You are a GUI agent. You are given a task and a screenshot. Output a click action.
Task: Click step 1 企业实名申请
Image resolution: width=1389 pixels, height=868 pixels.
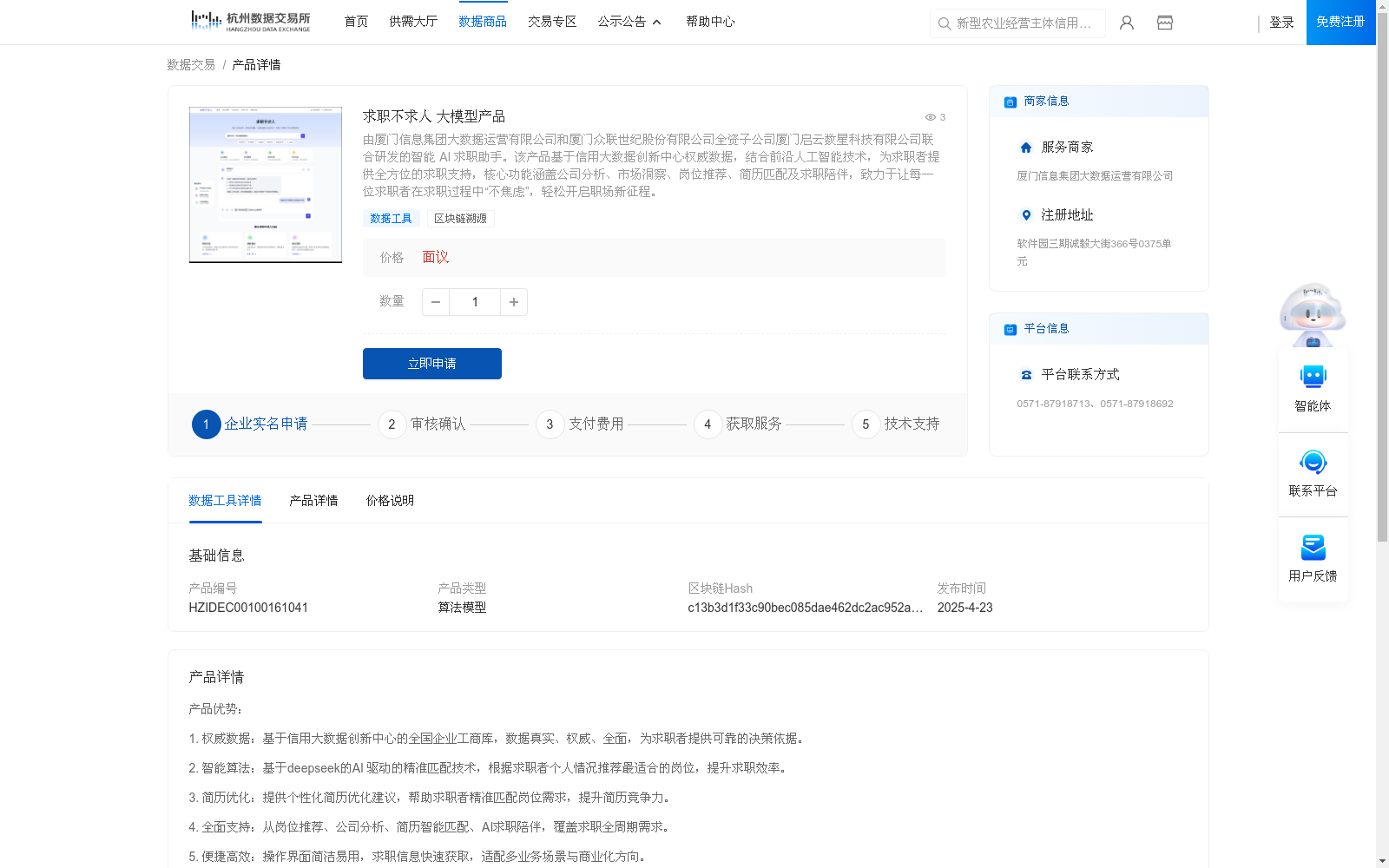250,424
